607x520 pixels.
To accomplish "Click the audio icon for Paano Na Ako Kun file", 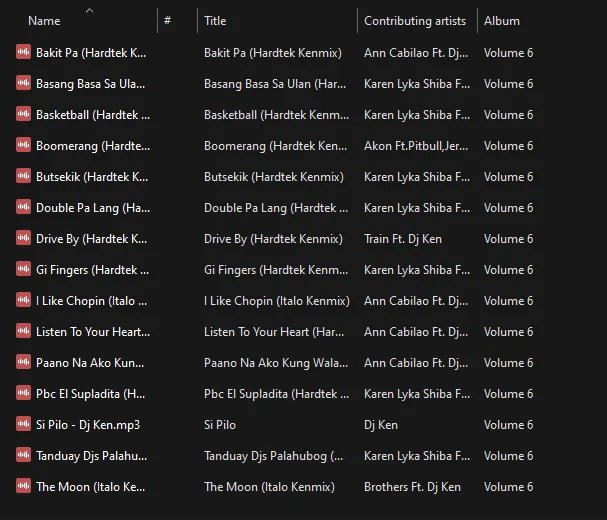I will [24, 362].
